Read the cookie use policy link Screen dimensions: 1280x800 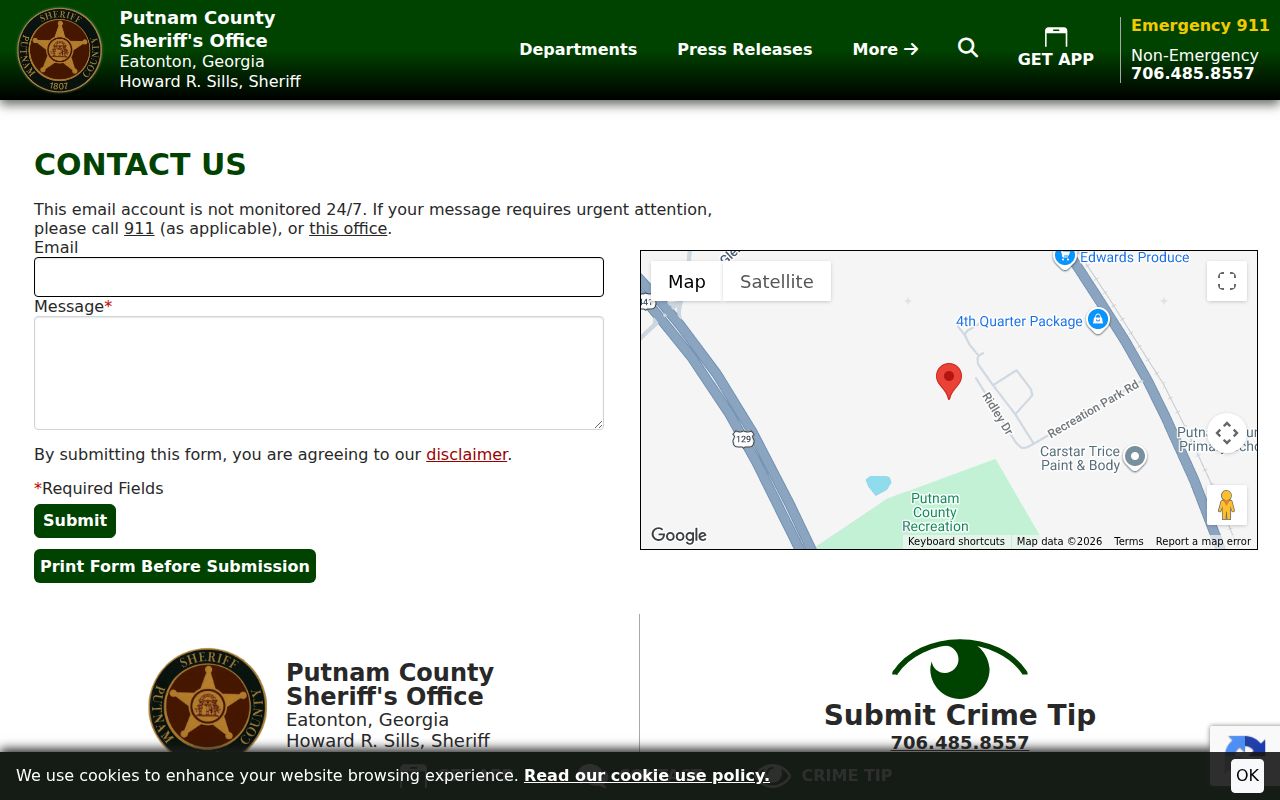(x=647, y=775)
